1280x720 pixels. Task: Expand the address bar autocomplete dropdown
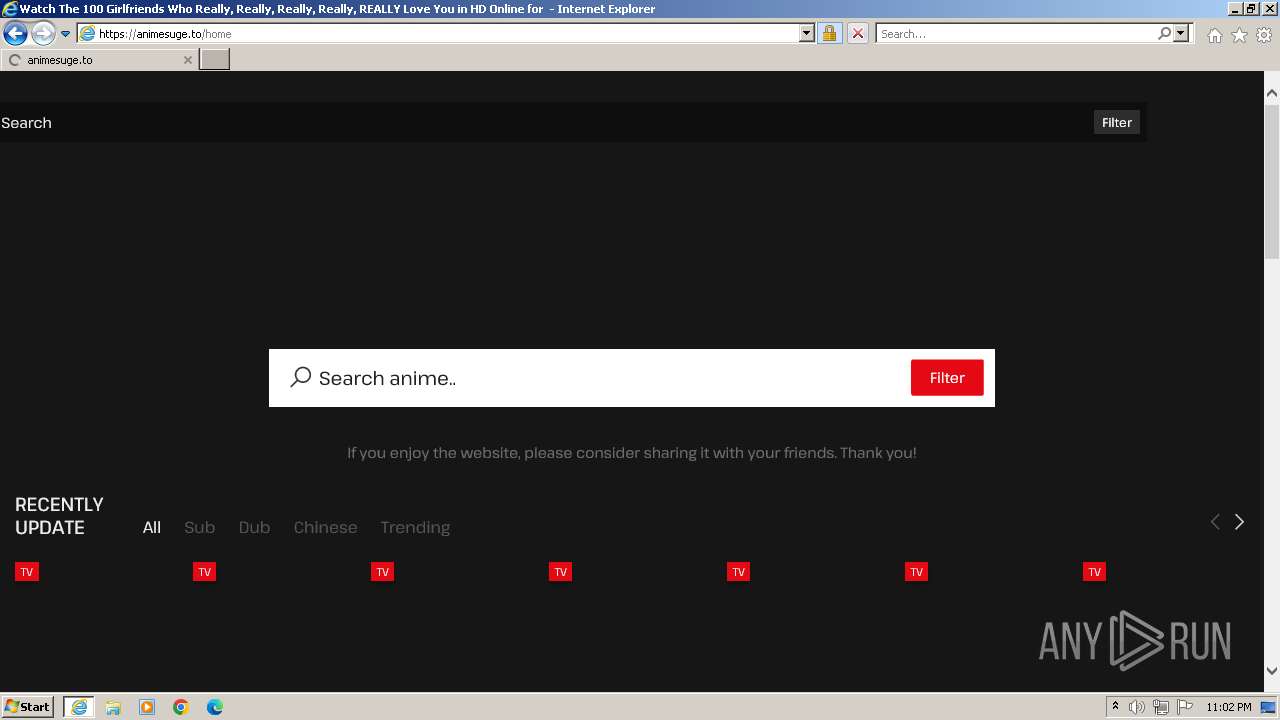[807, 33]
